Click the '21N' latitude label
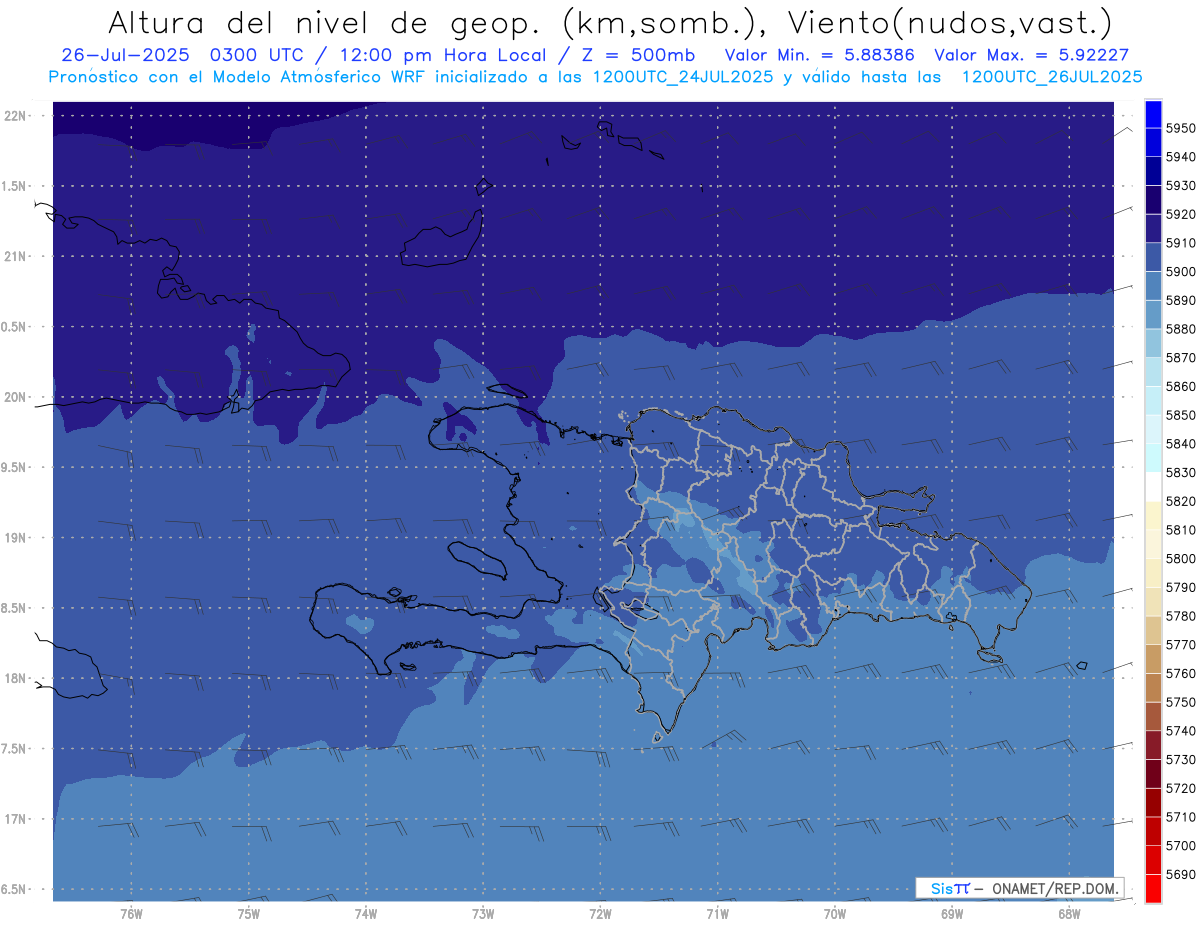Viewport: 1200px width, 927px height. point(16,256)
